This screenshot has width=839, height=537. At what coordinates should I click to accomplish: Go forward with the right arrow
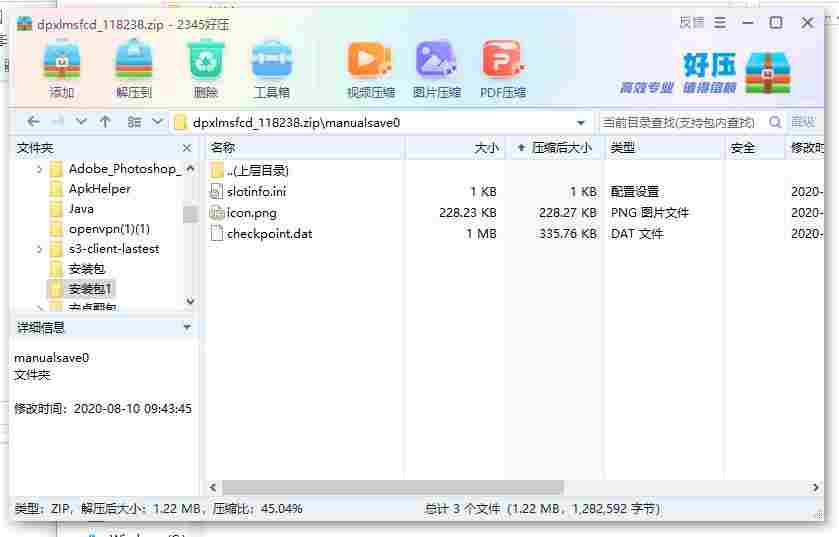point(58,122)
